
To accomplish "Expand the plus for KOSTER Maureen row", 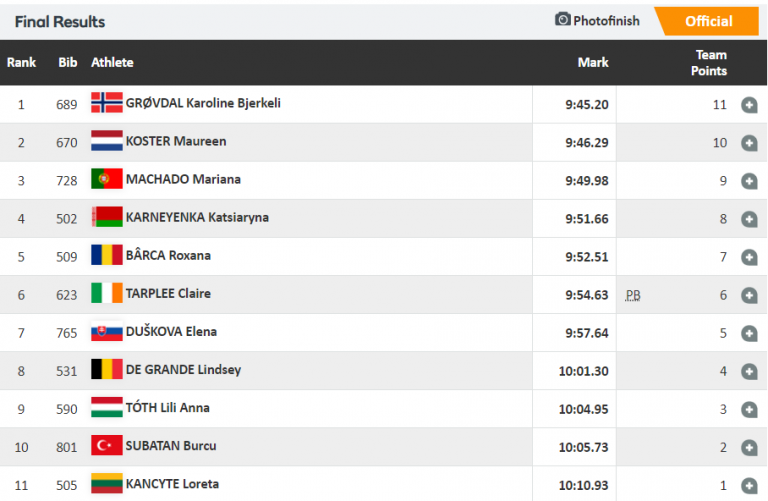I will tap(749, 142).
